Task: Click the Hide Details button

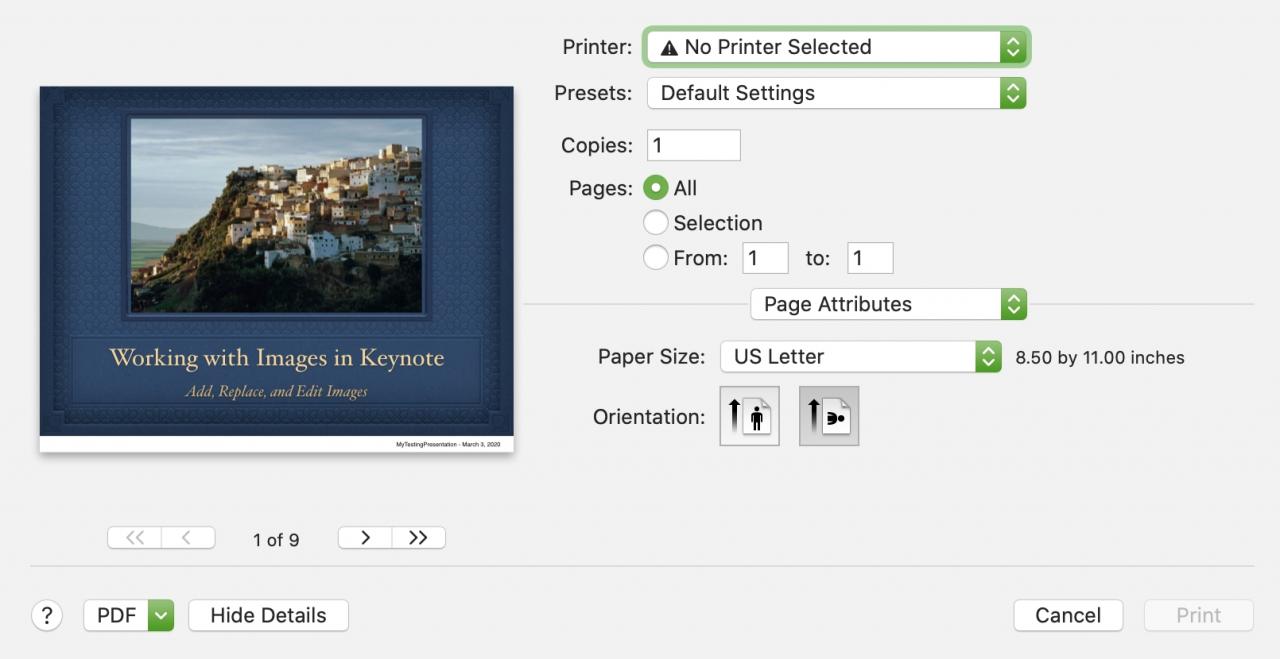Action: click(x=268, y=615)
